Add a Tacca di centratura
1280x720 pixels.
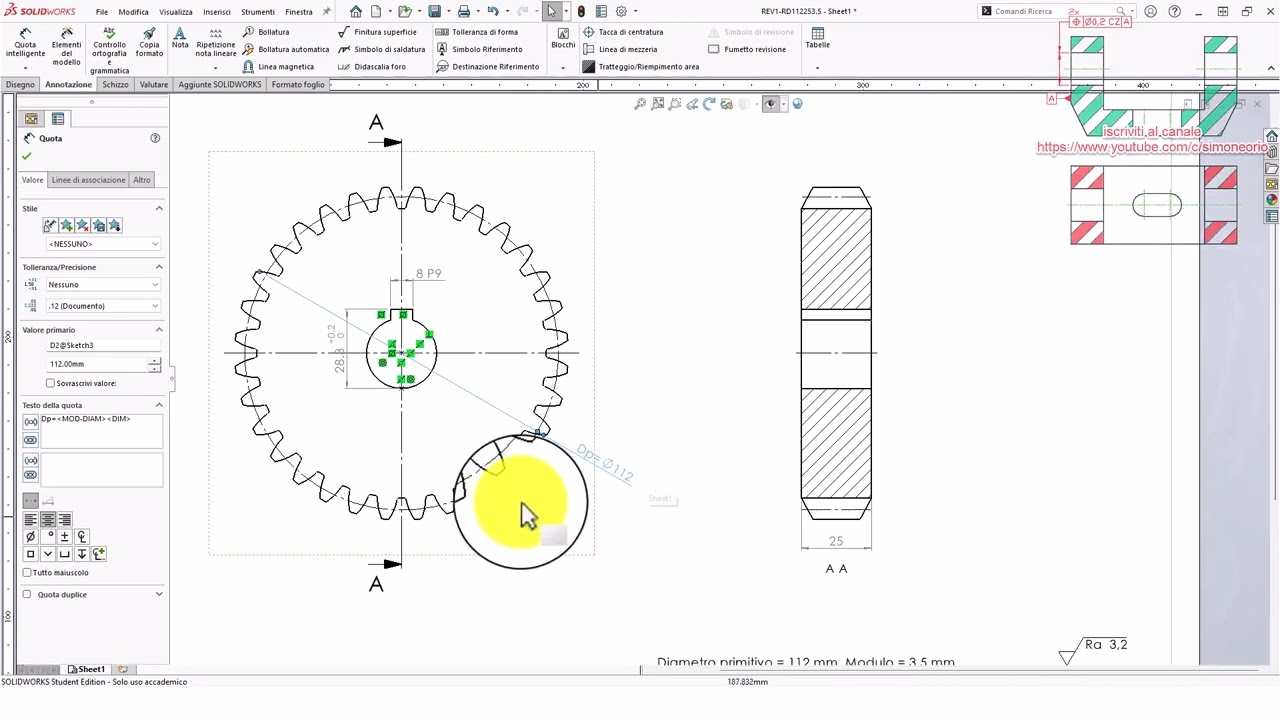(x=623, y=32)
